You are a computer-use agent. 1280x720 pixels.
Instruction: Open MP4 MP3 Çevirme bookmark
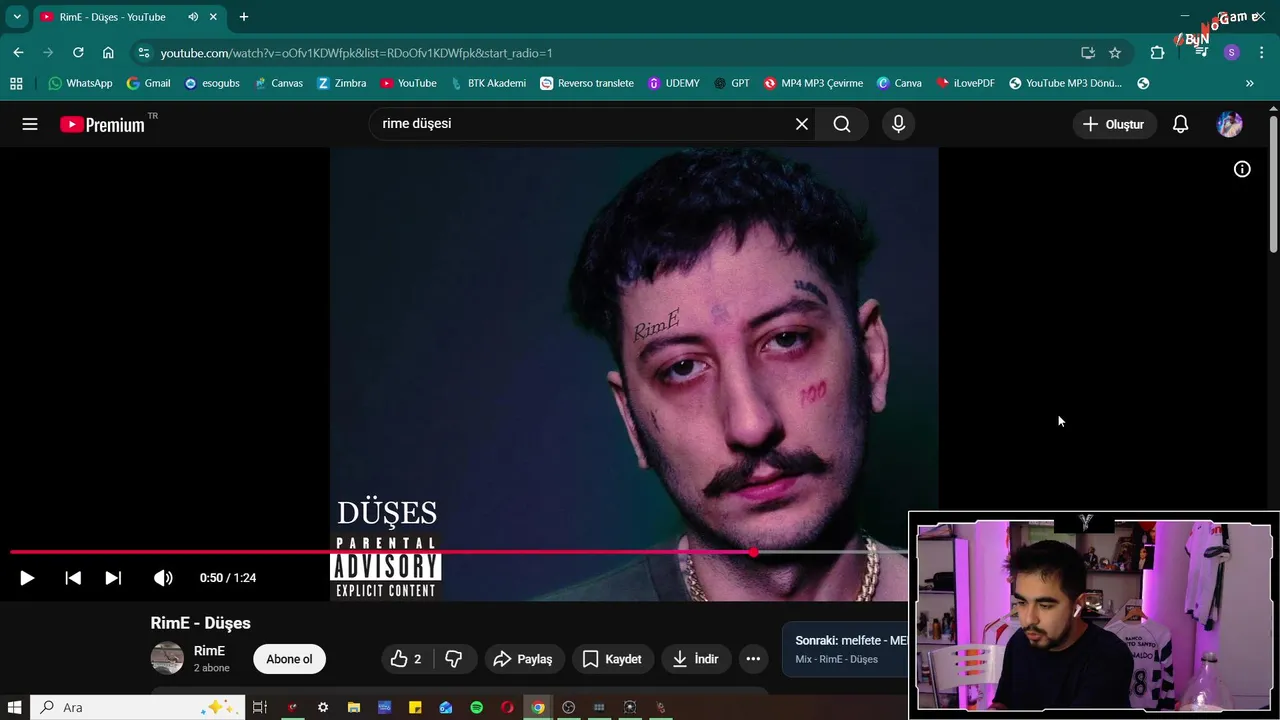click(813, 83)
